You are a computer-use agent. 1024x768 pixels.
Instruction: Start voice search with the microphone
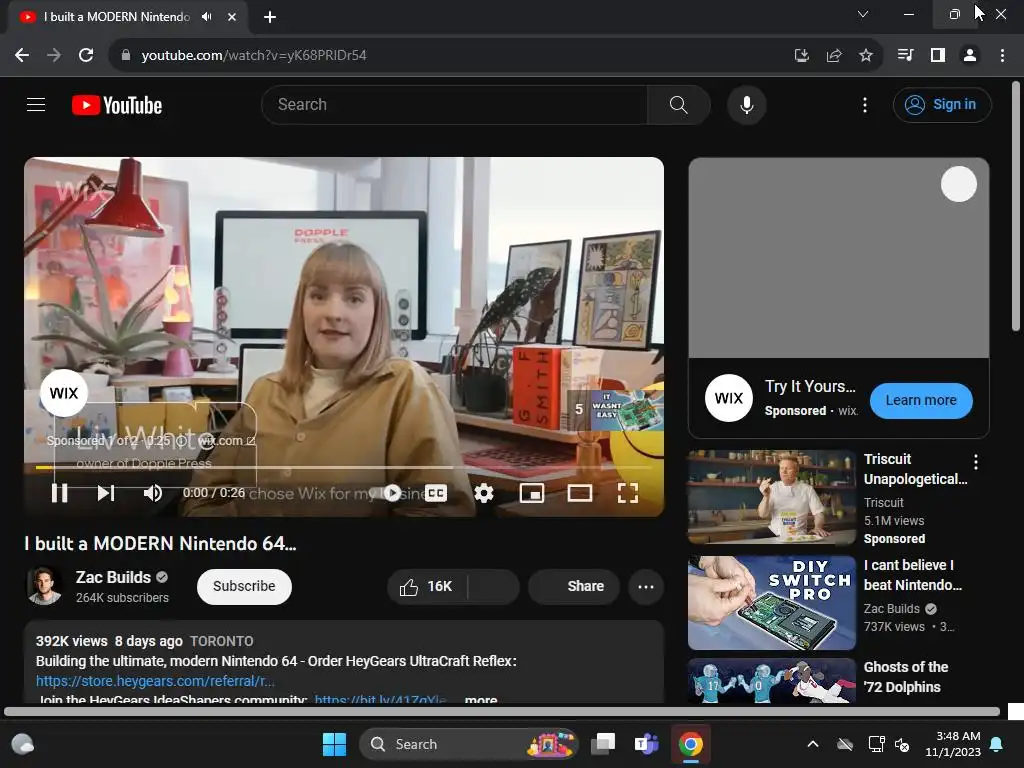coord(746,104)
